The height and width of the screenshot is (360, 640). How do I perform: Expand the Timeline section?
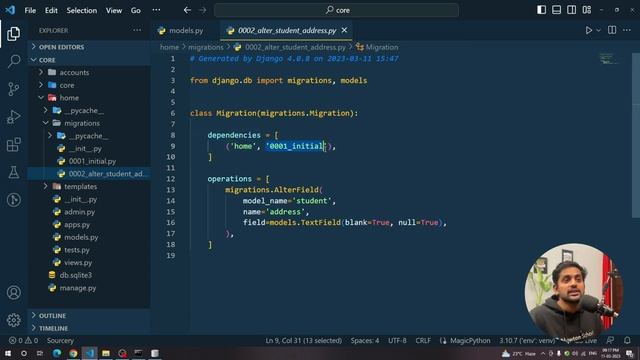click(x=53, y=328)
